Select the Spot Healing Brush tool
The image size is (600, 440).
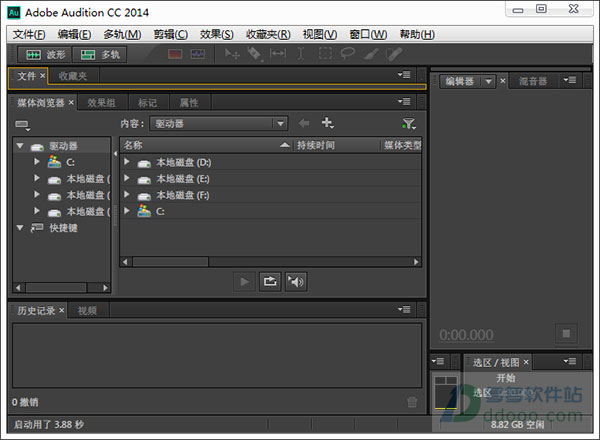click(x=394, y=54)
